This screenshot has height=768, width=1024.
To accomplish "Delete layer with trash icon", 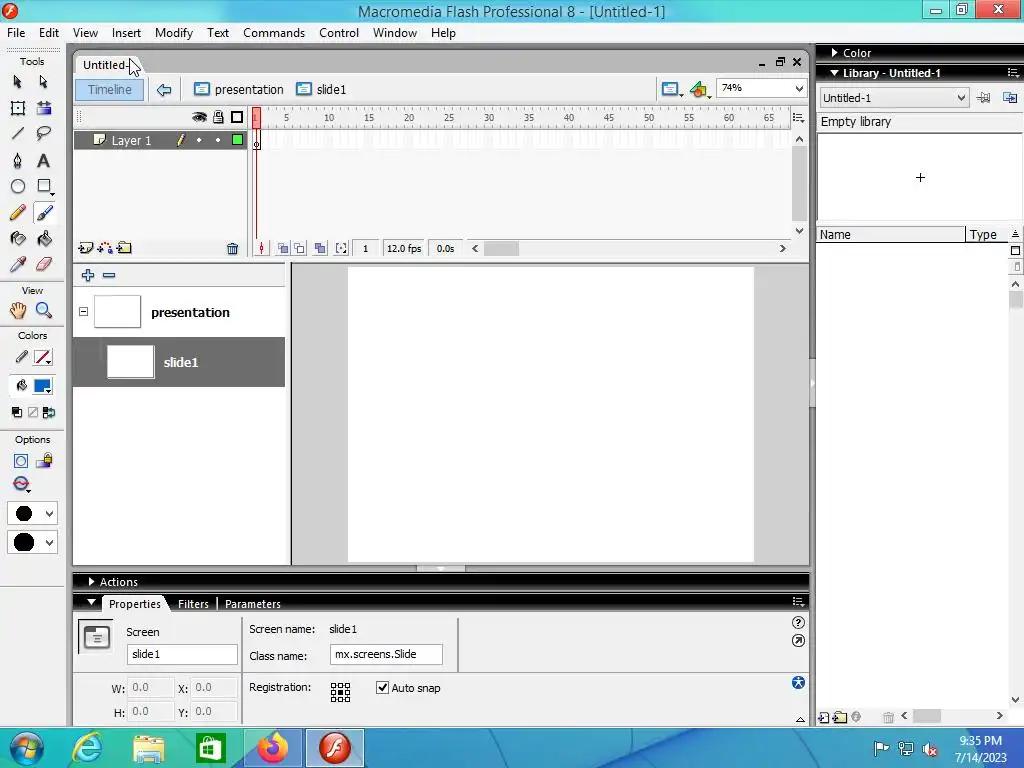I will [232, 248].
